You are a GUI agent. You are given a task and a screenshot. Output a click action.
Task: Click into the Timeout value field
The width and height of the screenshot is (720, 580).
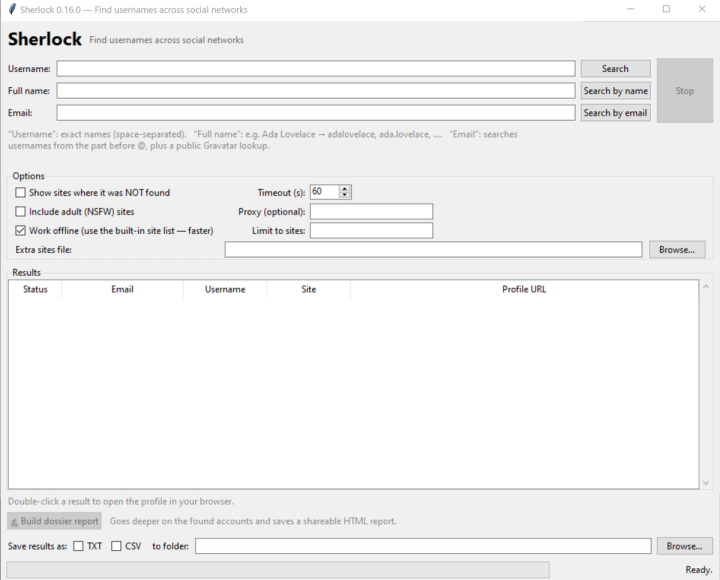point(325,192)
